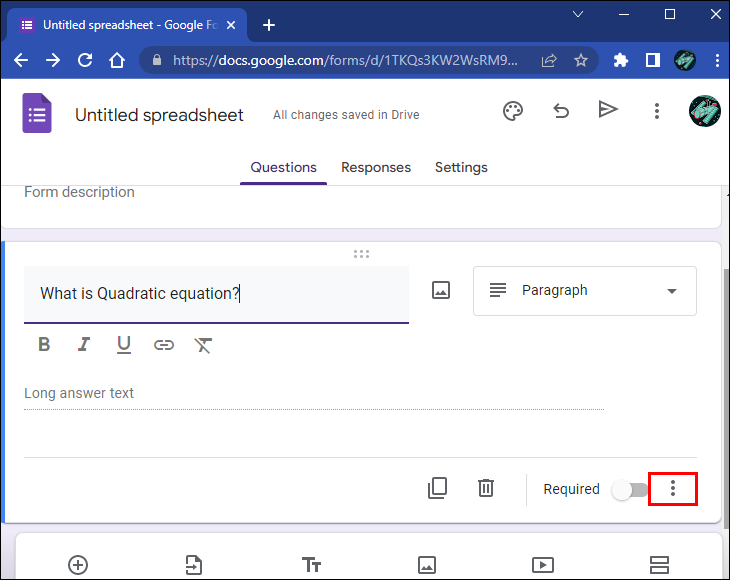Share this page from address bar
Viewport: 730px width, 580px height.
[549, 60]
